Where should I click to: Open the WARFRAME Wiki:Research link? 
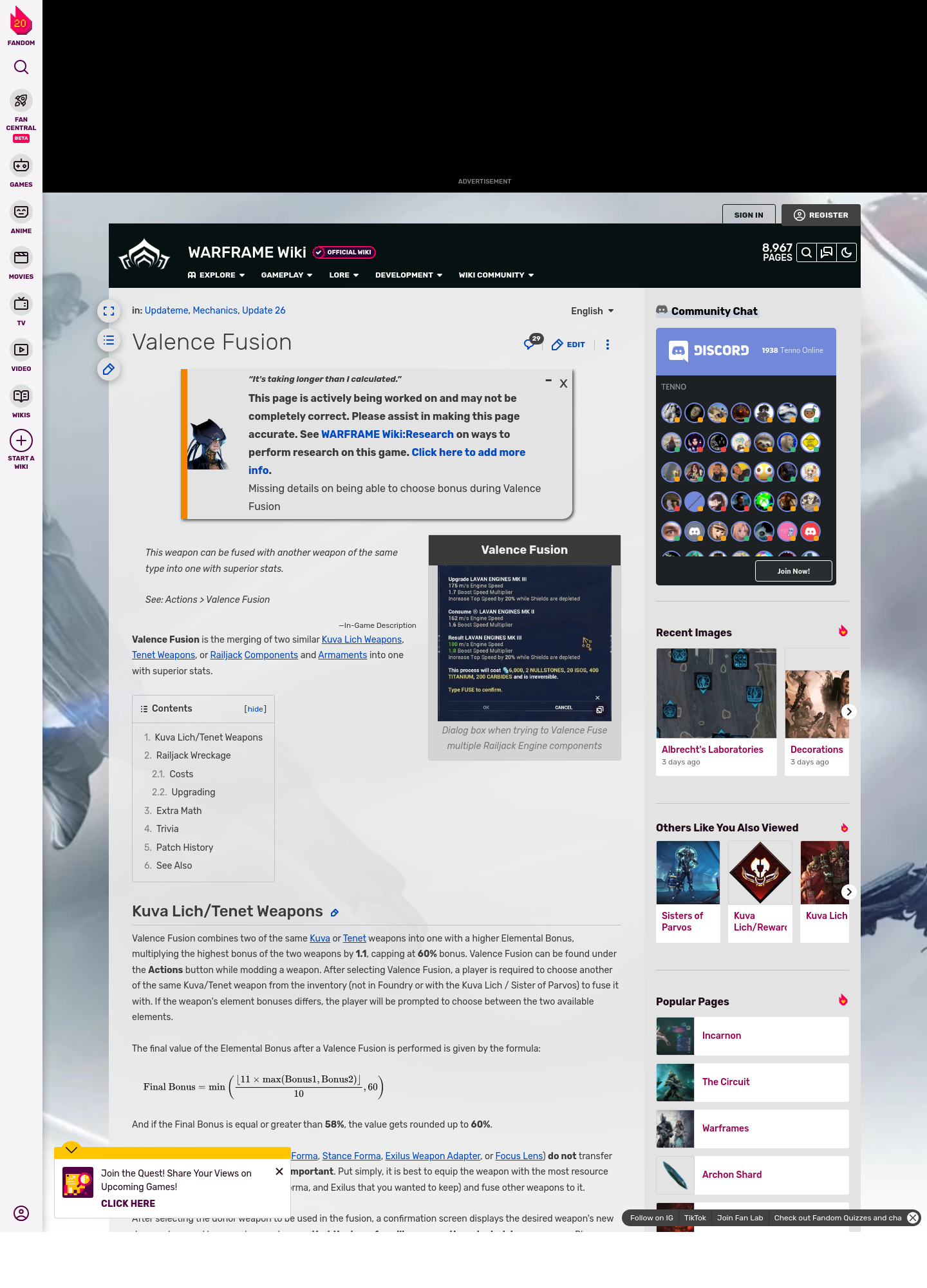pyautogui.click(x=388, y=434)
